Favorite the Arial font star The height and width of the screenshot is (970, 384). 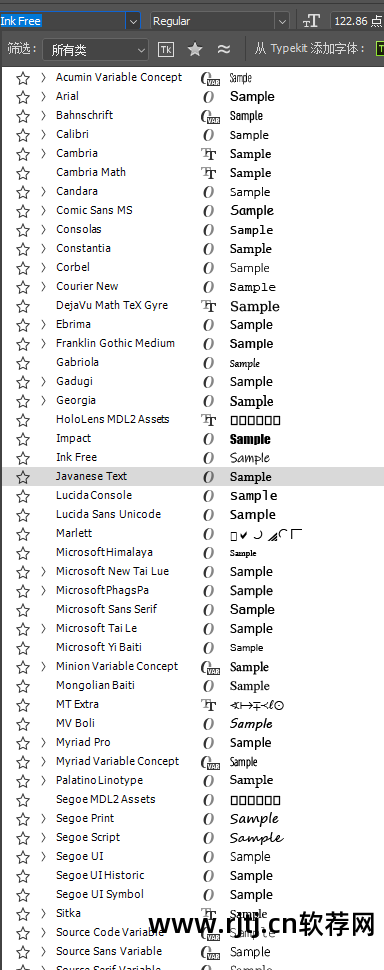click(23, 97)
